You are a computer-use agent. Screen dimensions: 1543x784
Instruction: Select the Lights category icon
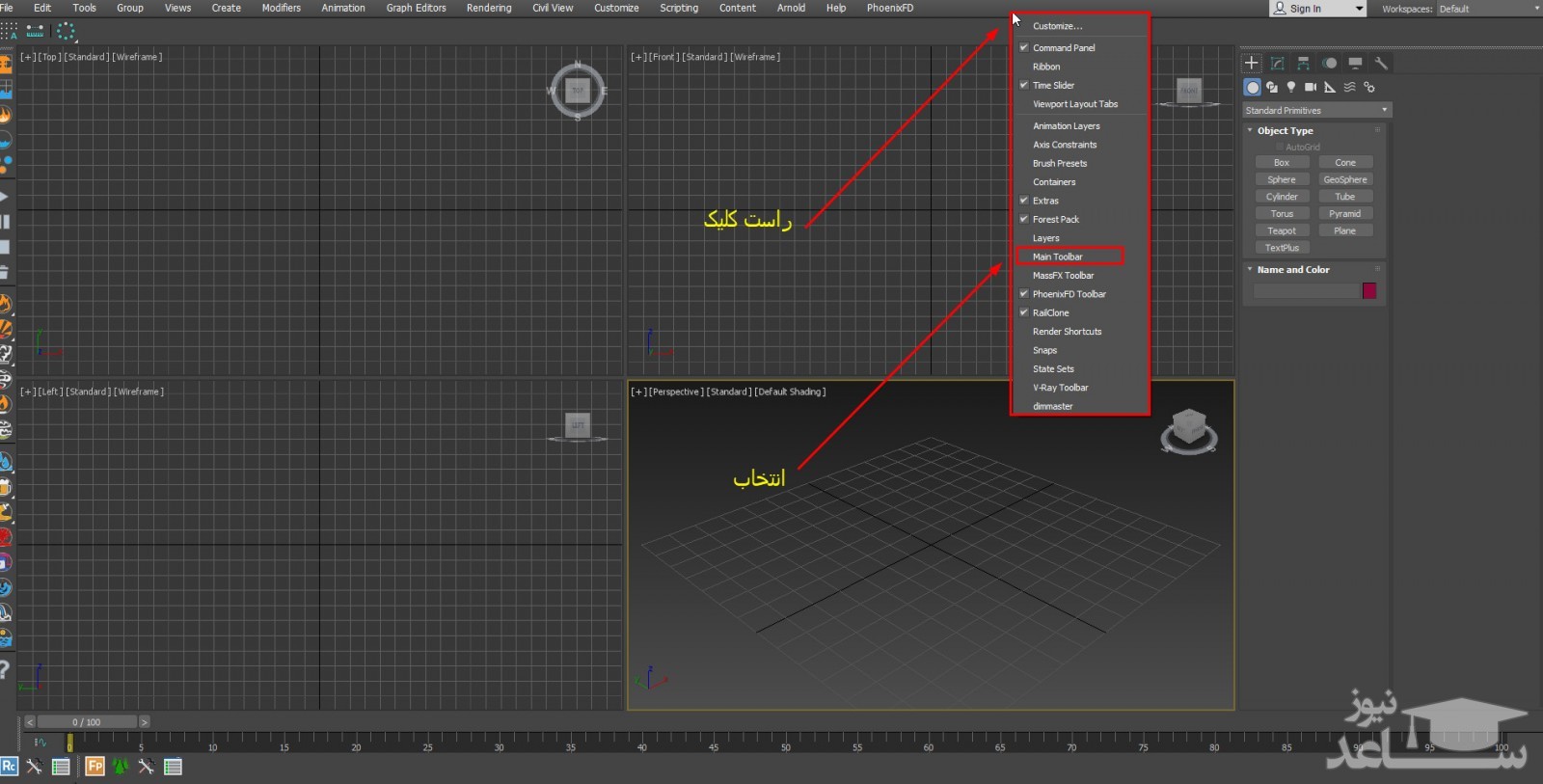[1290, 88]
